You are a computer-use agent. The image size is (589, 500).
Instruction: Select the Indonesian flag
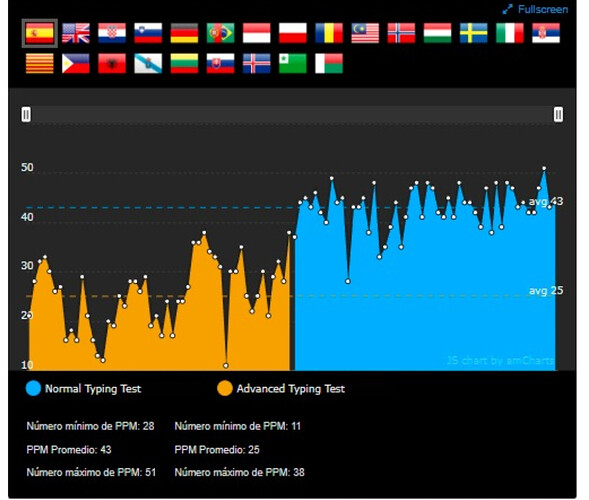click(x=257, y=33)
